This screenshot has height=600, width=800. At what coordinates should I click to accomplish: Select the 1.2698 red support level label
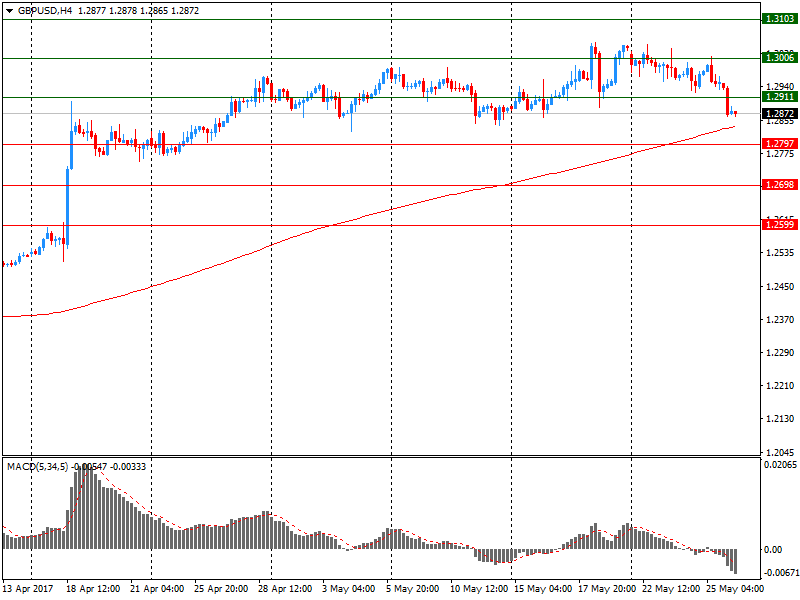[779, 184]
